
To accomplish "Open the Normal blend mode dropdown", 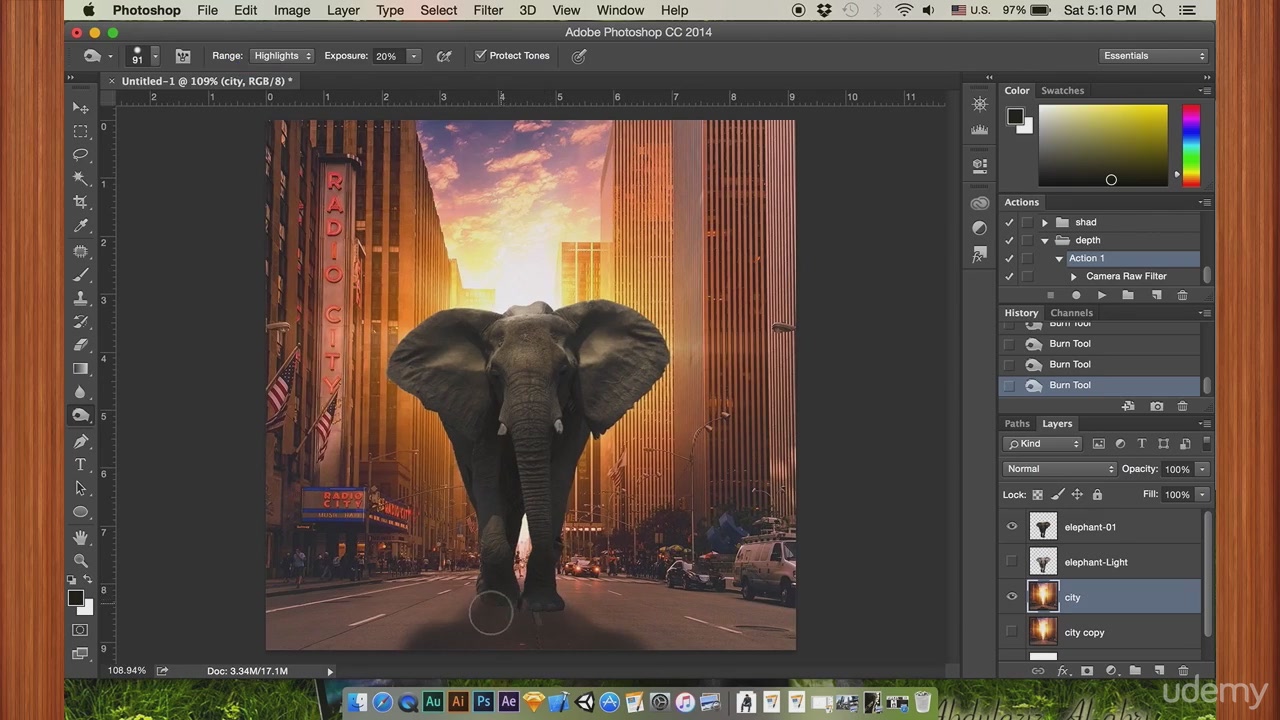I will point(1060,469).
